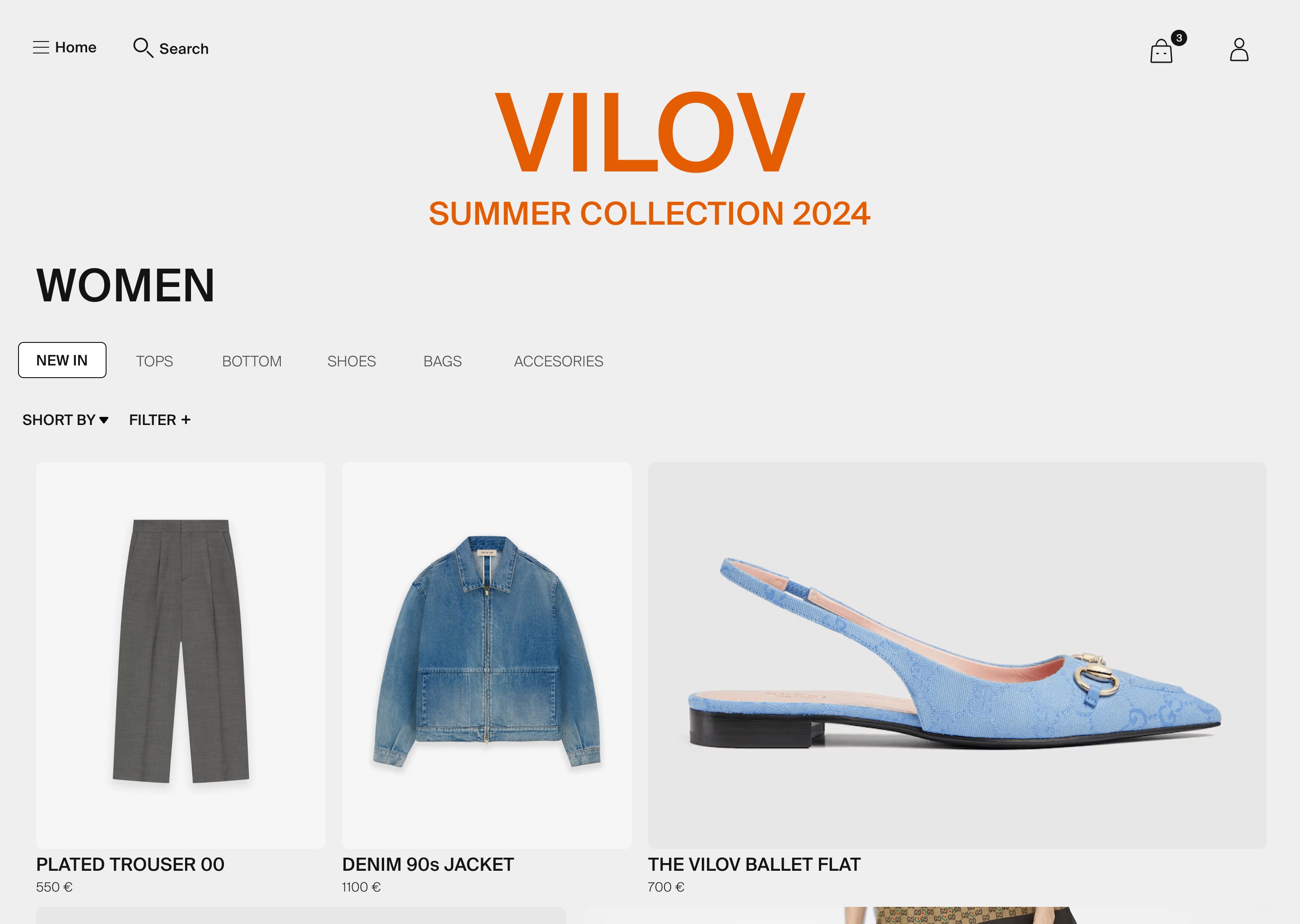
Task: Switch to the SHOES category
Action: 351,361
